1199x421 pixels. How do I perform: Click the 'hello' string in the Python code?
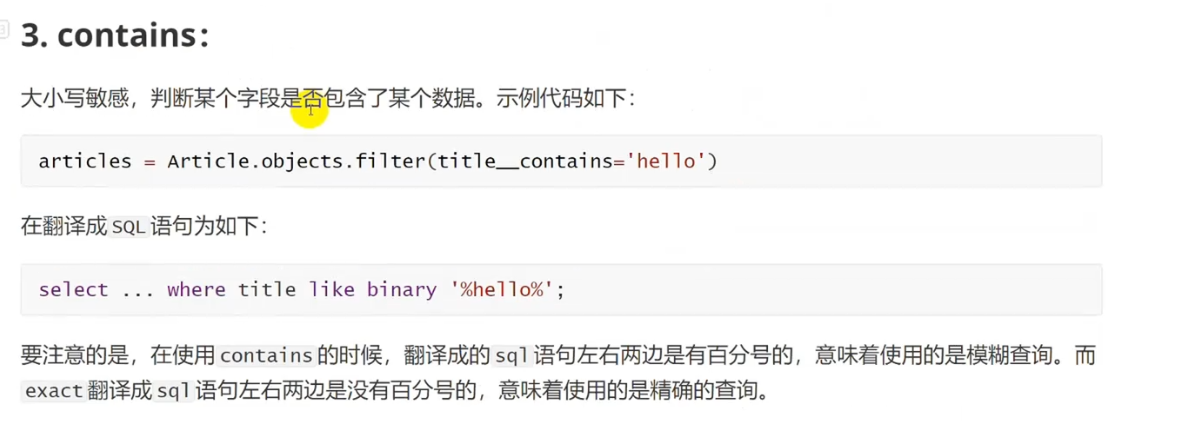point(665,161)
